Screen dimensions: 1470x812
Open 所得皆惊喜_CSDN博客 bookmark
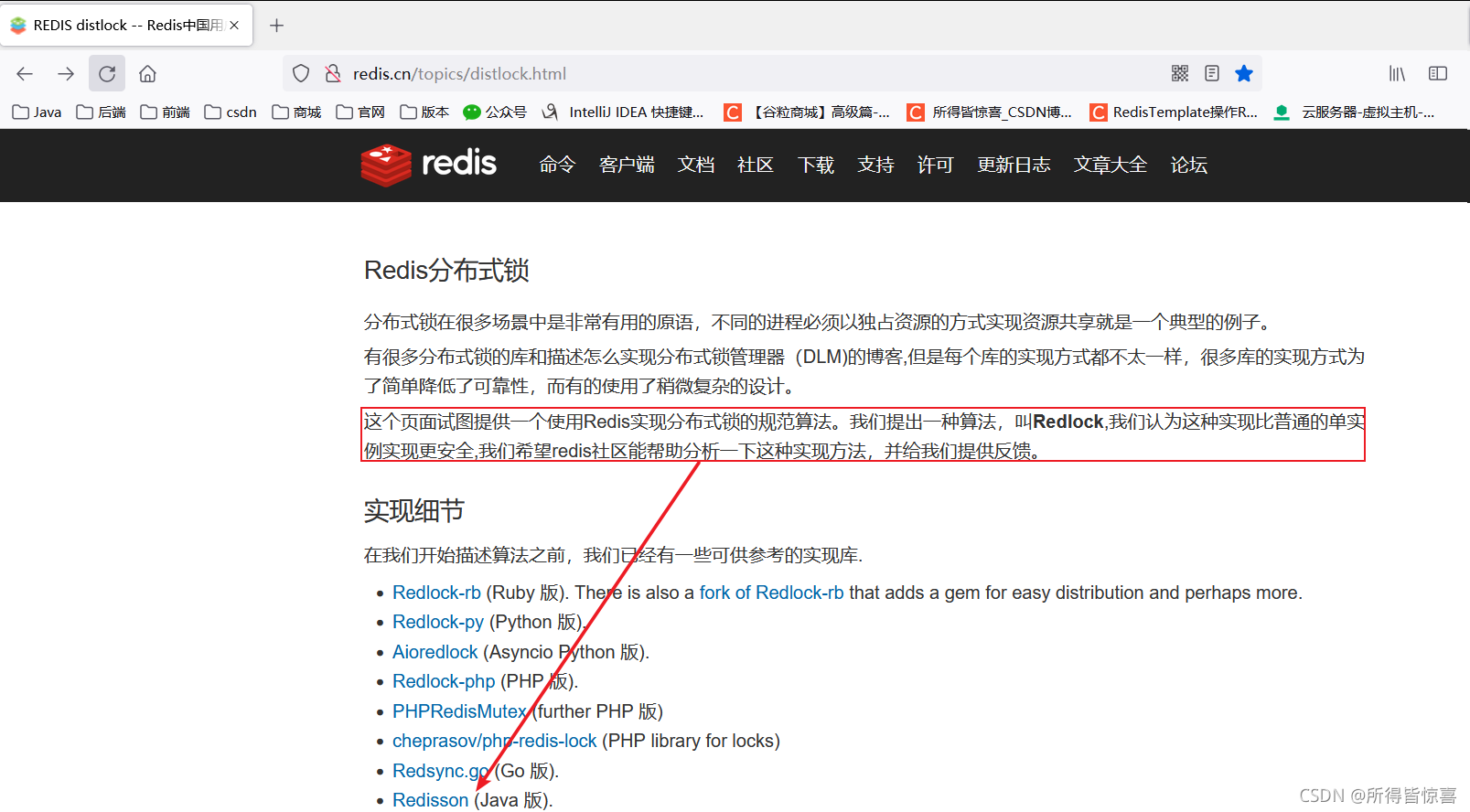click(990, 112)
